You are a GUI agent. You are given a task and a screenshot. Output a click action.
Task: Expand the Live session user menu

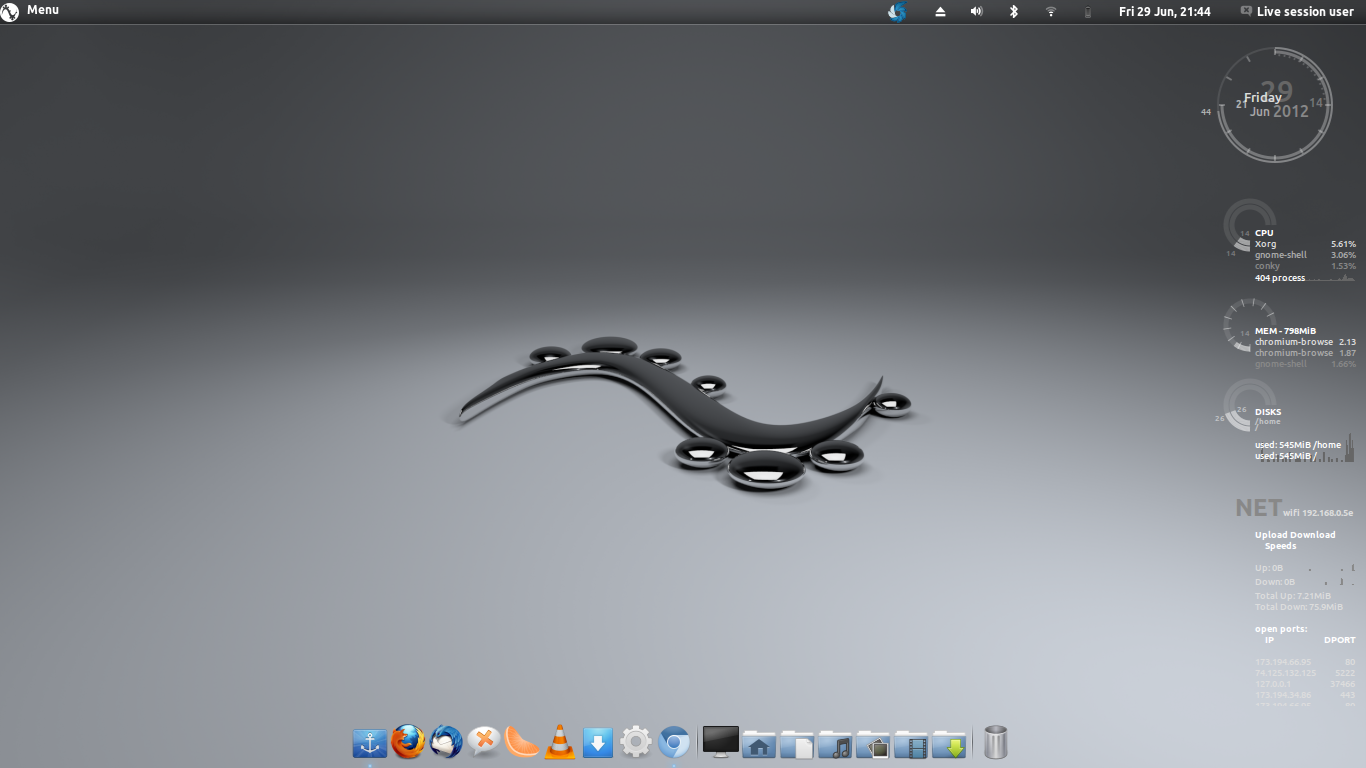coord(1297,12)
